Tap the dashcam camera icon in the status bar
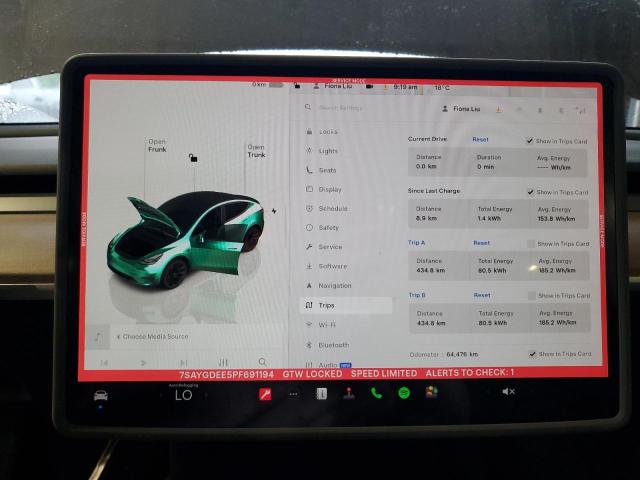Screen dimensions: 640x480 [369, 87]
